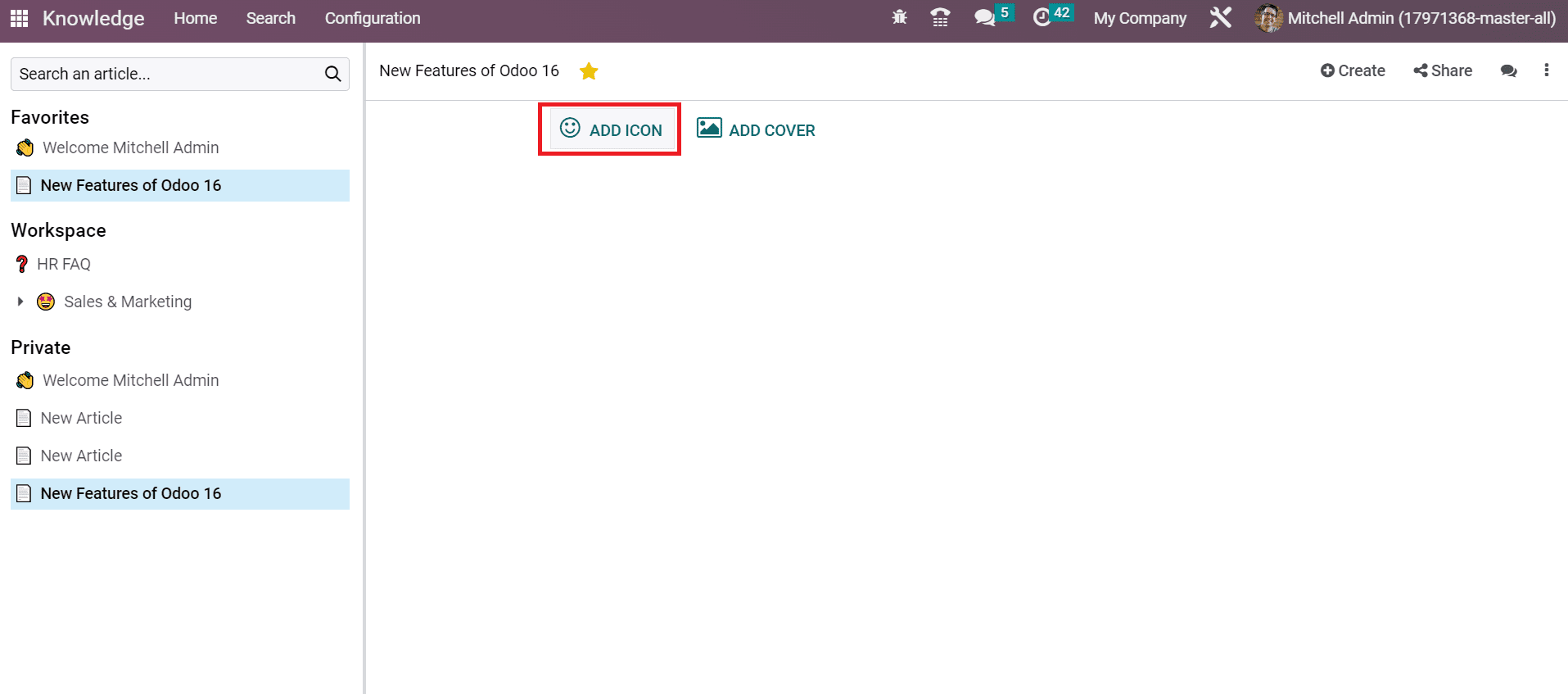
Task: Open Welcome Mitchell Admin in Favorites
Action: click(131, 147)
